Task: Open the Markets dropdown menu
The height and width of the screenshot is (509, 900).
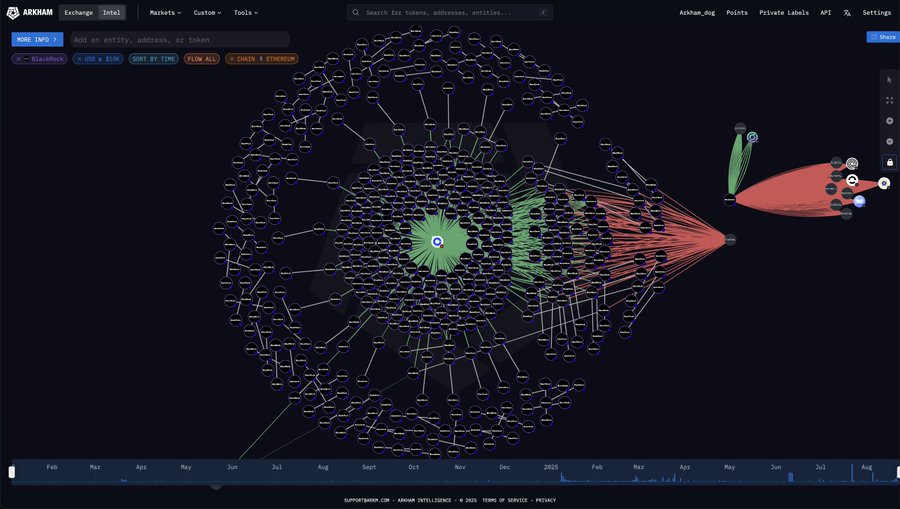Action: (165, 13)
